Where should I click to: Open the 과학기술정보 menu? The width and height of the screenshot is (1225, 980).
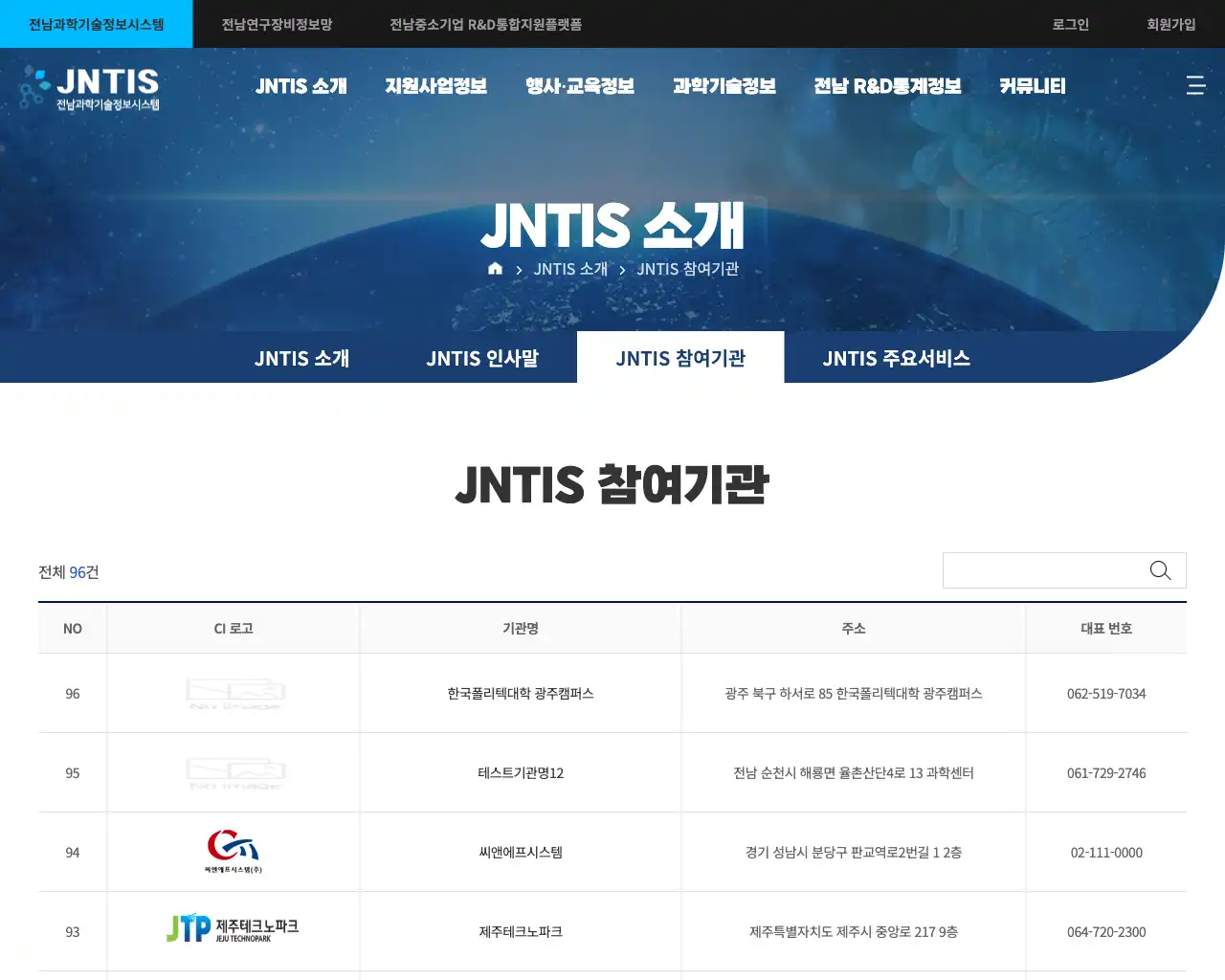[x=724, y=85]
